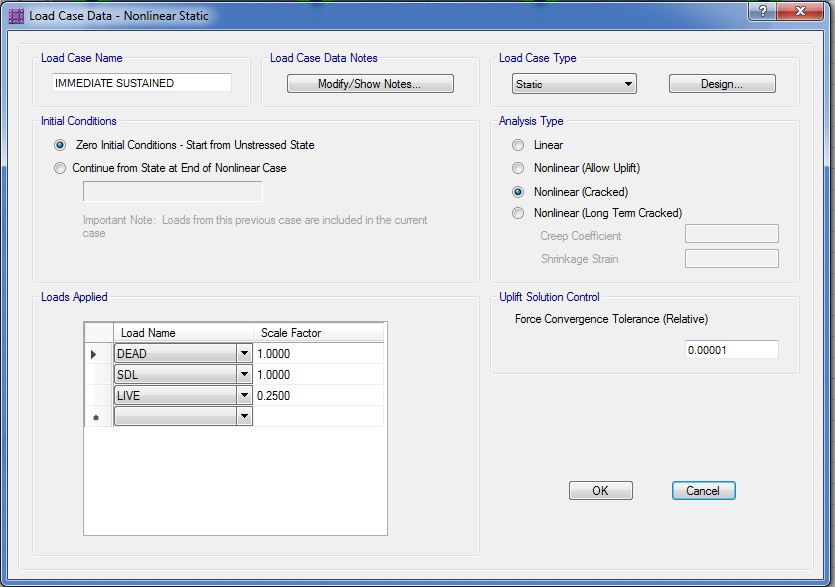Image resolution: width=835 pixels, height=587 pixels.
Task: Open the DEAD load name dropdown
Action: click(244, 353)
